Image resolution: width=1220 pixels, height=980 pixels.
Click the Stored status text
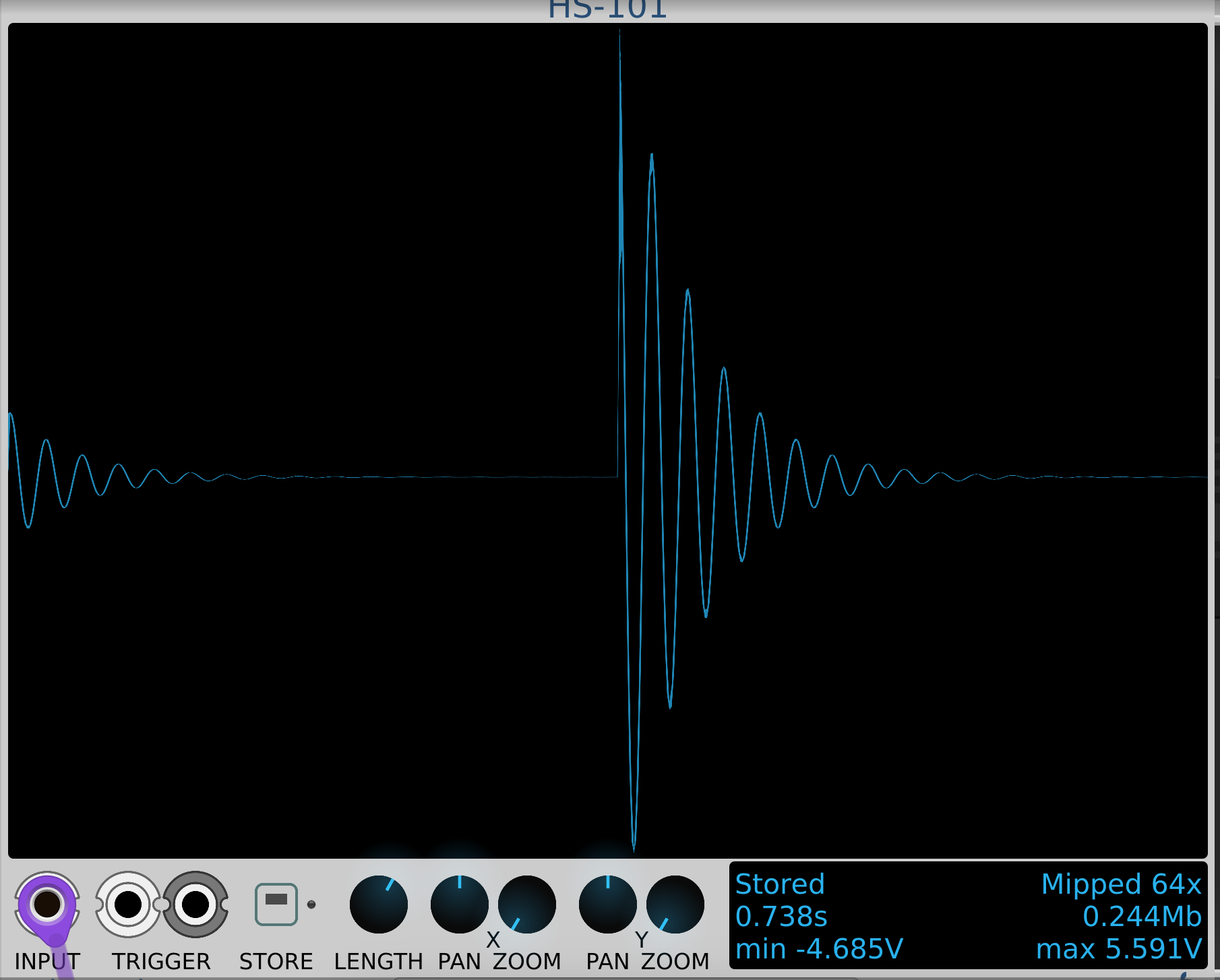(780, 884)
